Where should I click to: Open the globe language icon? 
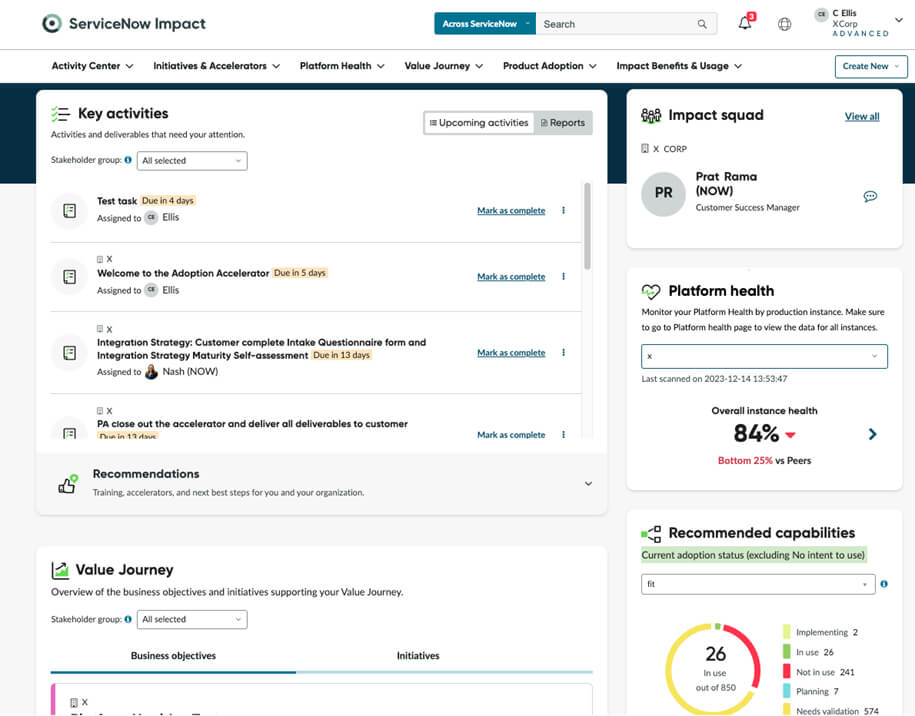[784, 23]
